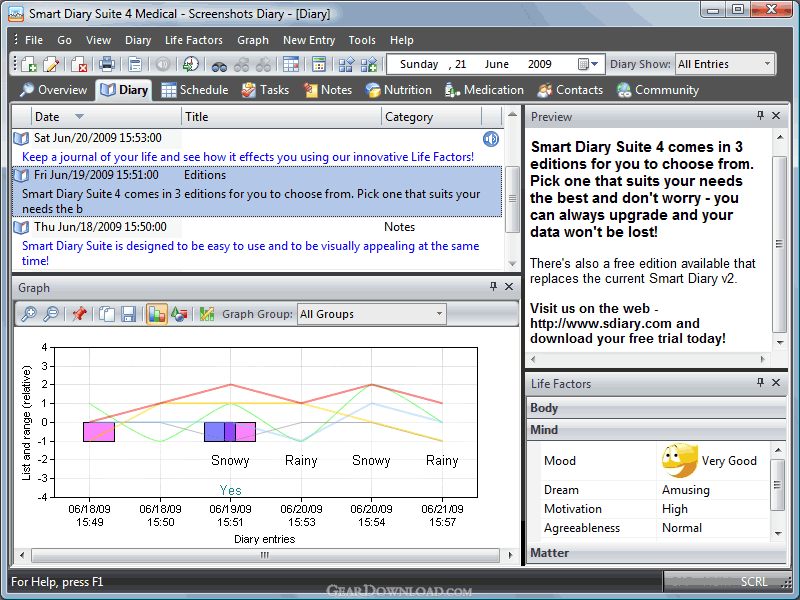Screen dimensions: 800x600
Task: Expand the Body life factors section
Action: coord(656,408)
